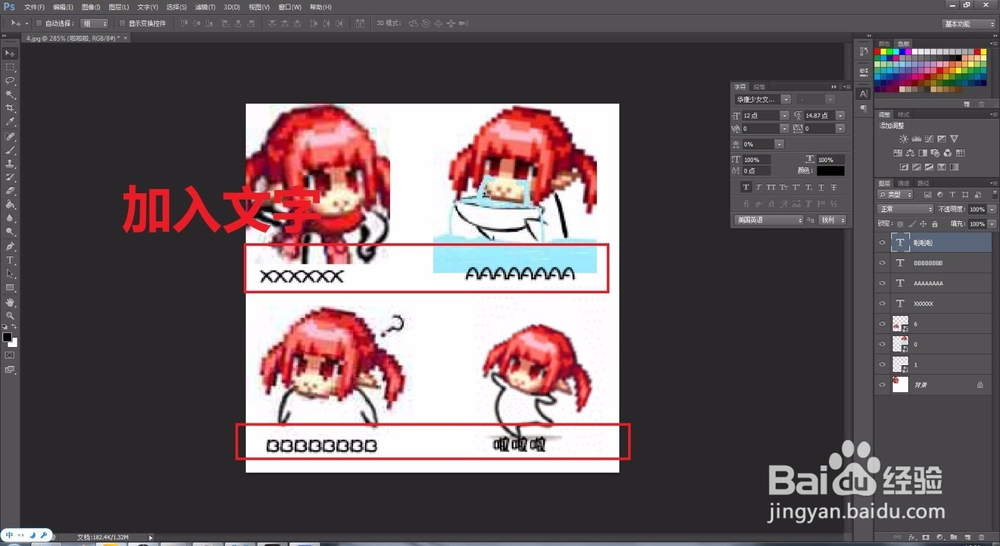Add a Levels adjustment
Viewport: 1000px width, 546px height.
click(x=916, y=138)
